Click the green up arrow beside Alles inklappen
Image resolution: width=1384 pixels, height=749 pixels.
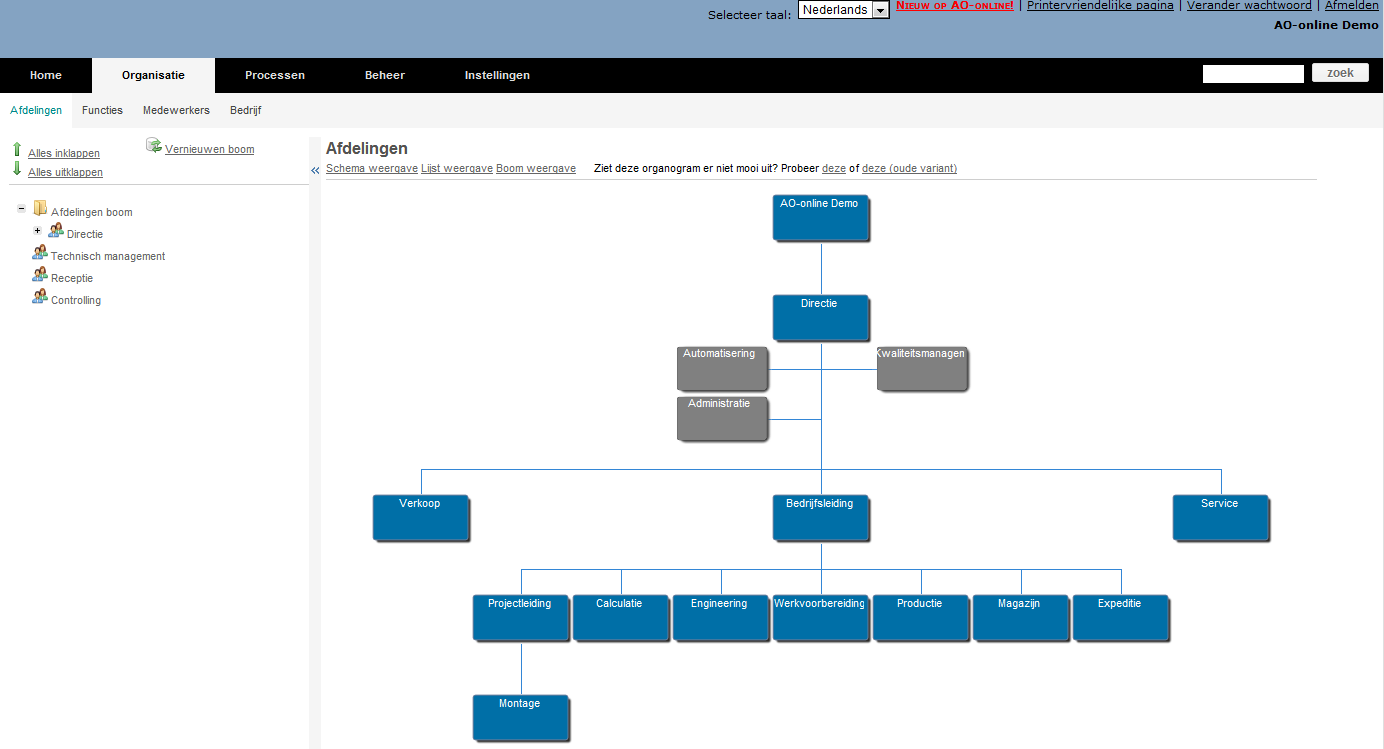[17, 150]
